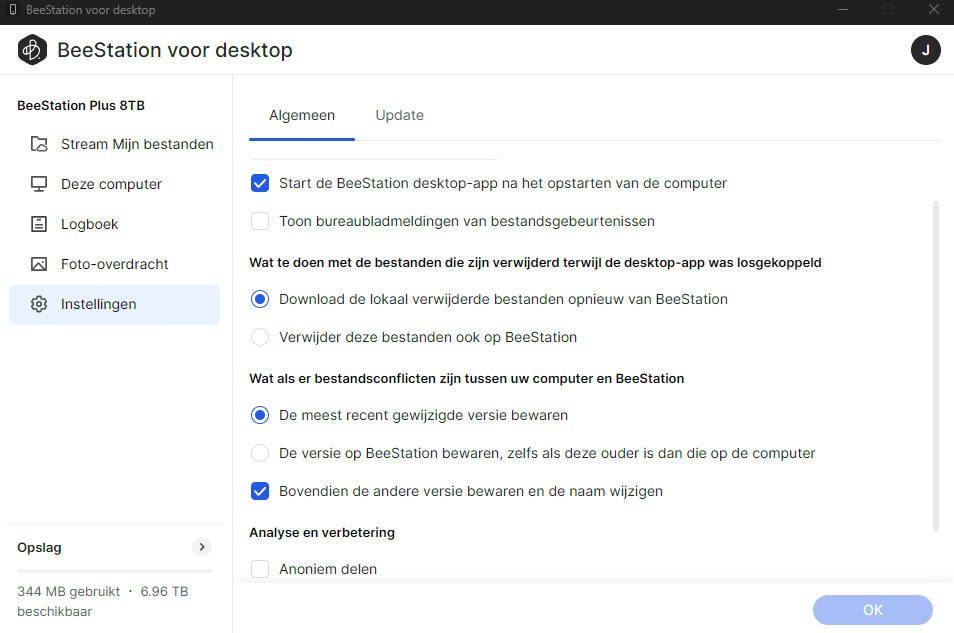954x633 pixels.
Task: Click the 344 MB gebruikt storage text
Action: point(68,592)
